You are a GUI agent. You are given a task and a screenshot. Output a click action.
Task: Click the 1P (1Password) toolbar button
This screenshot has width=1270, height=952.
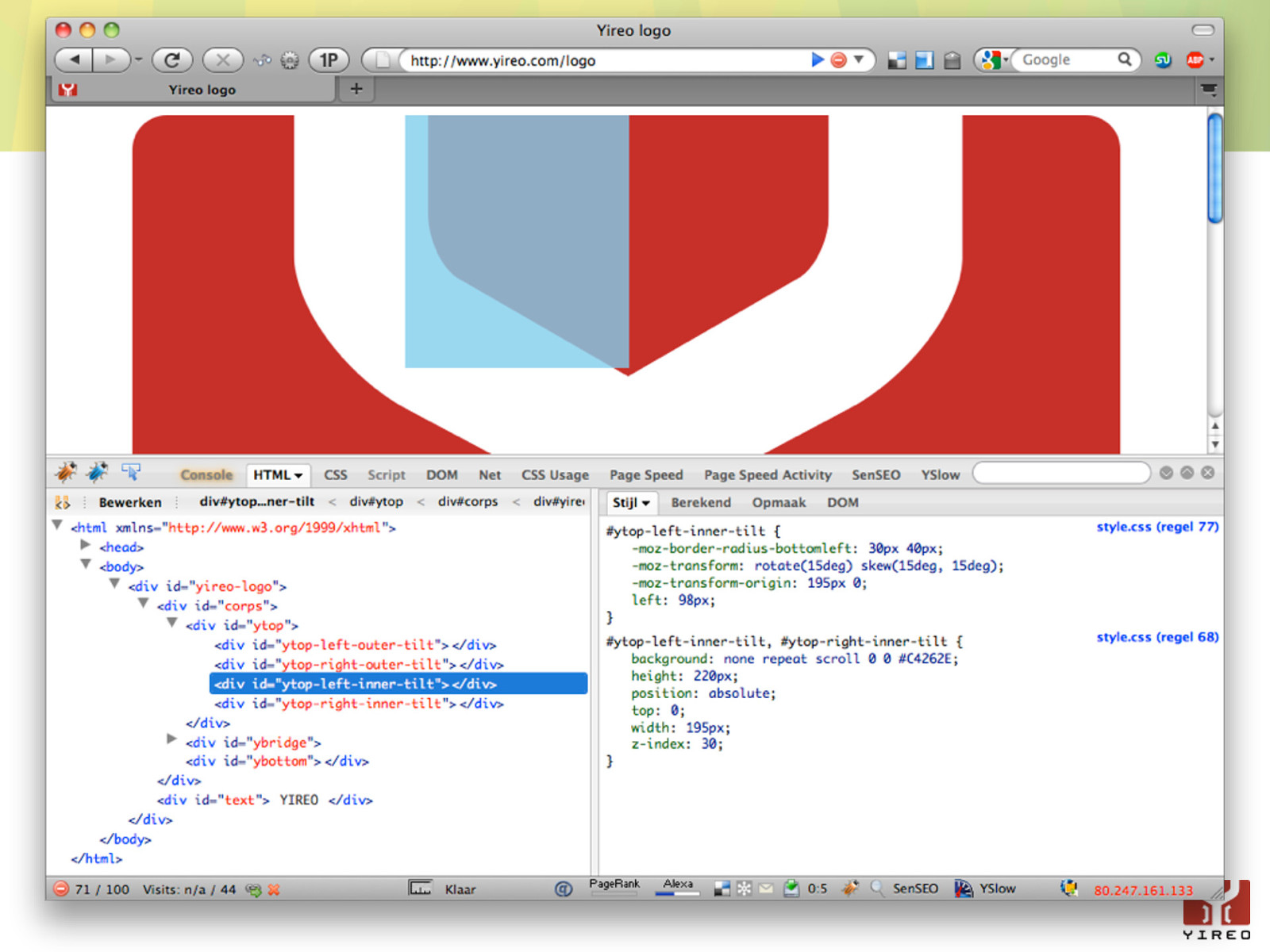click(x=329, y=59)
